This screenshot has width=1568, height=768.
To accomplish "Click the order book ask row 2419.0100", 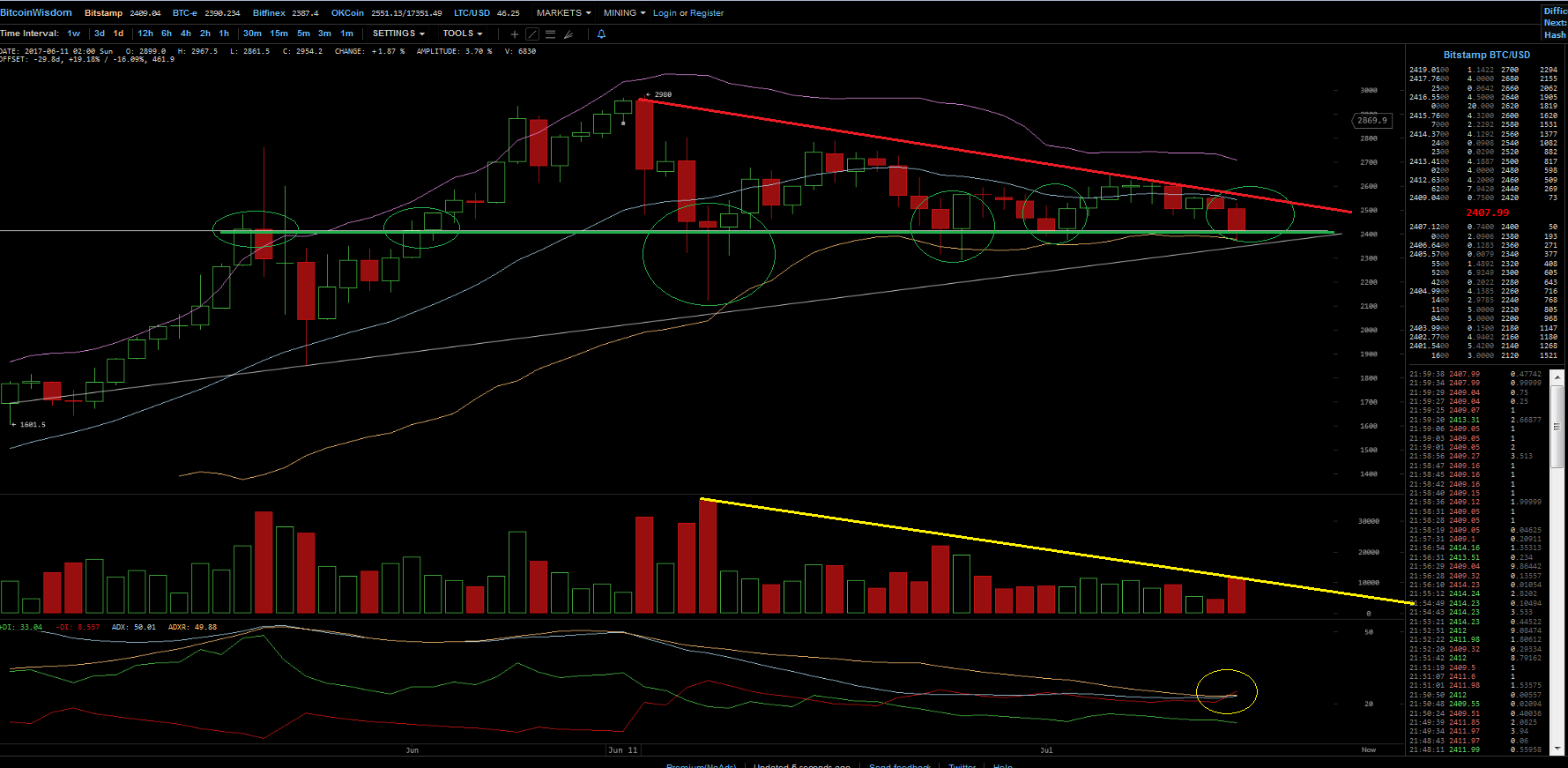I will click(x=1483, y=70).
